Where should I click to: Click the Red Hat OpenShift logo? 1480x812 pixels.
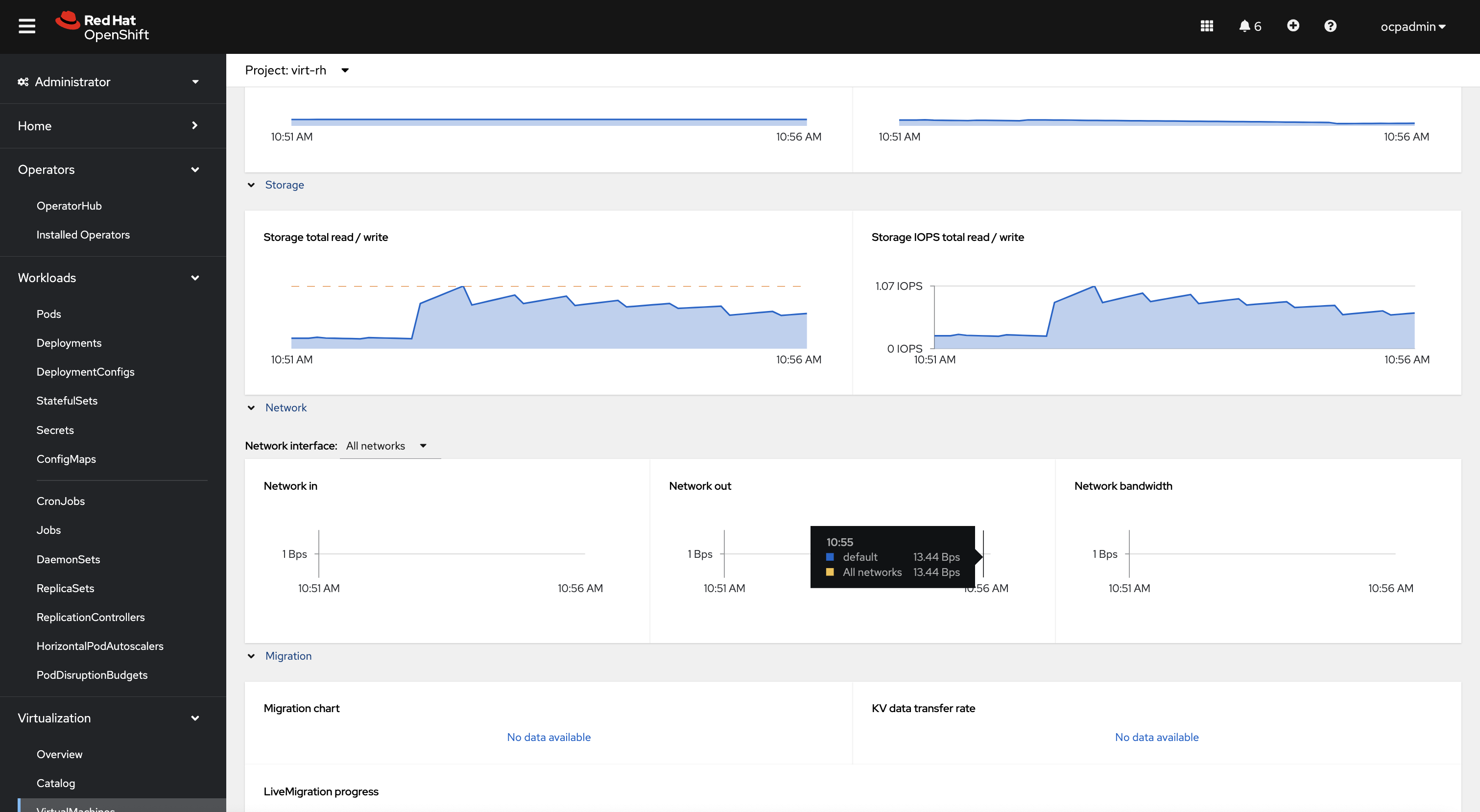(102, 26)
